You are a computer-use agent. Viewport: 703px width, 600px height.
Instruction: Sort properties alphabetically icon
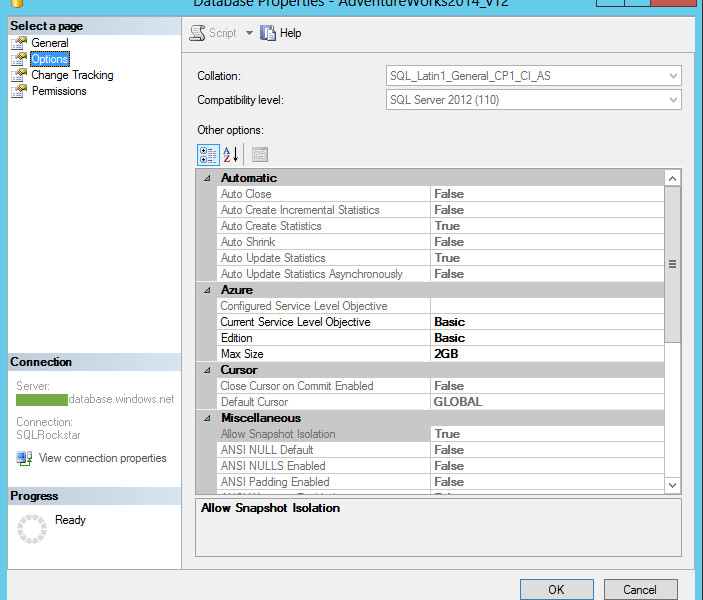(230, 155)
